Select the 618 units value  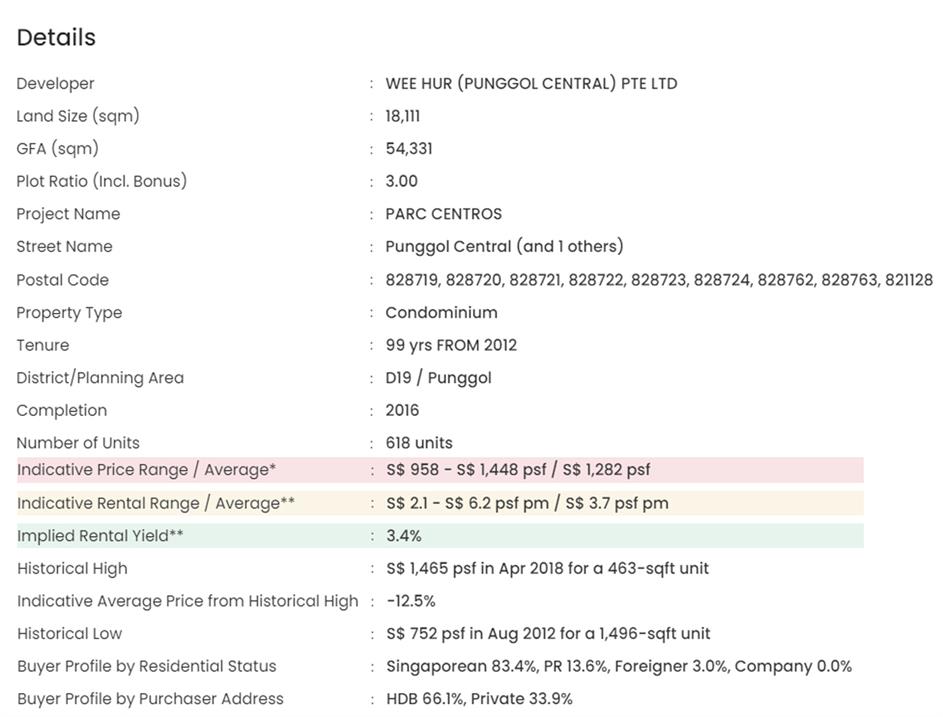[x=419, y=443]
